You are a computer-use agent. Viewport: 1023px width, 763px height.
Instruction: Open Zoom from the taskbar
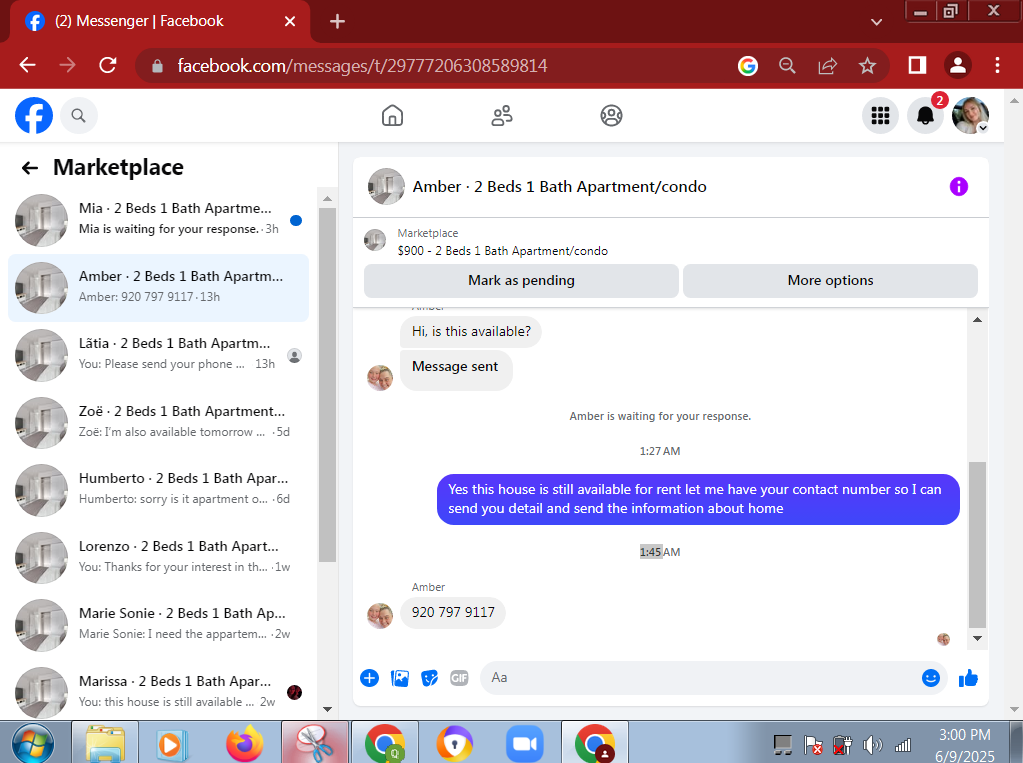click(x=525, y=743)
